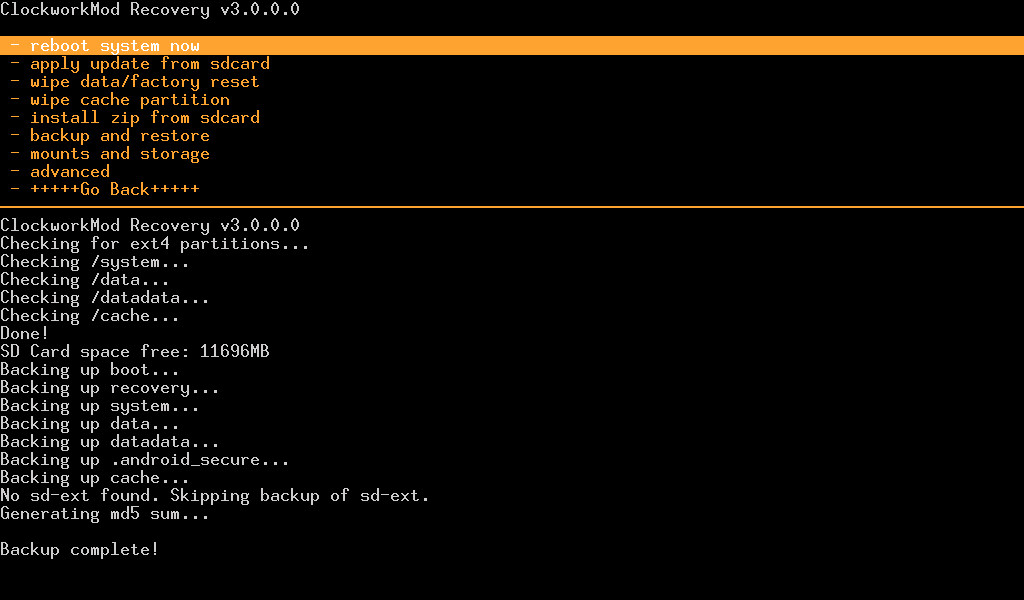
Task: Select "+++++Go Back+++++" entry
Action: point(105,189)
